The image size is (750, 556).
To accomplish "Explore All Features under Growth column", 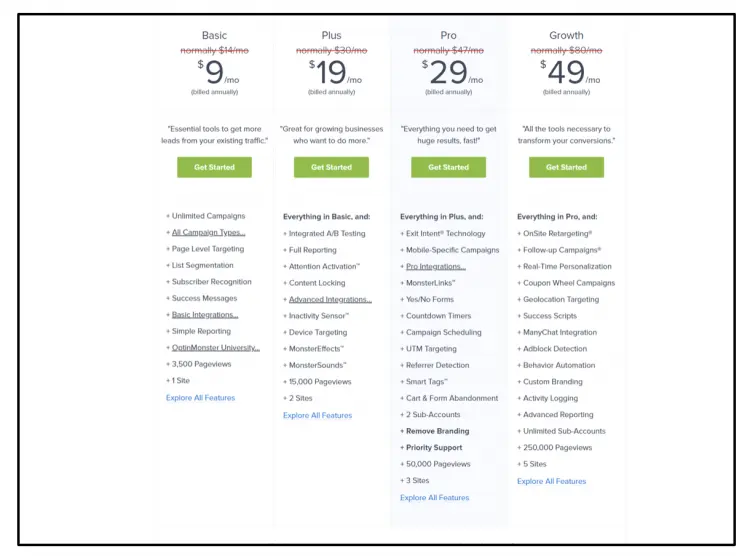I will tap(552, 481).
